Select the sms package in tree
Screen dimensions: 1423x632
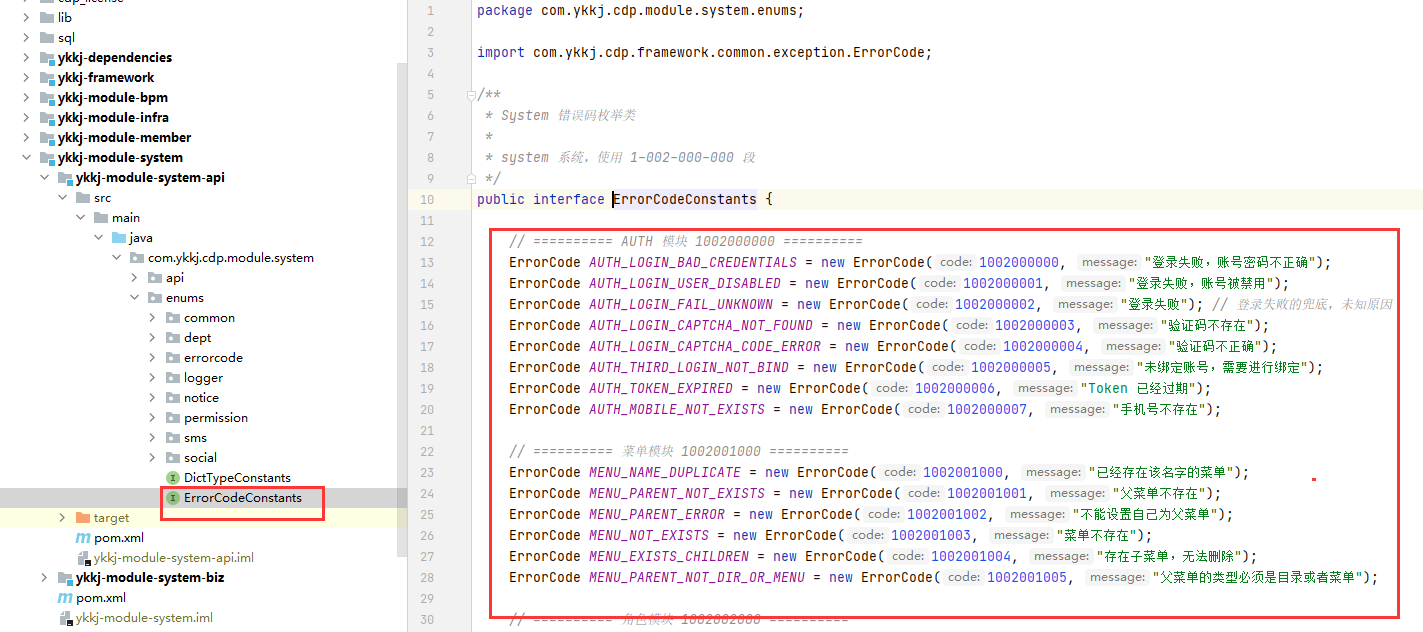(195, 437)
